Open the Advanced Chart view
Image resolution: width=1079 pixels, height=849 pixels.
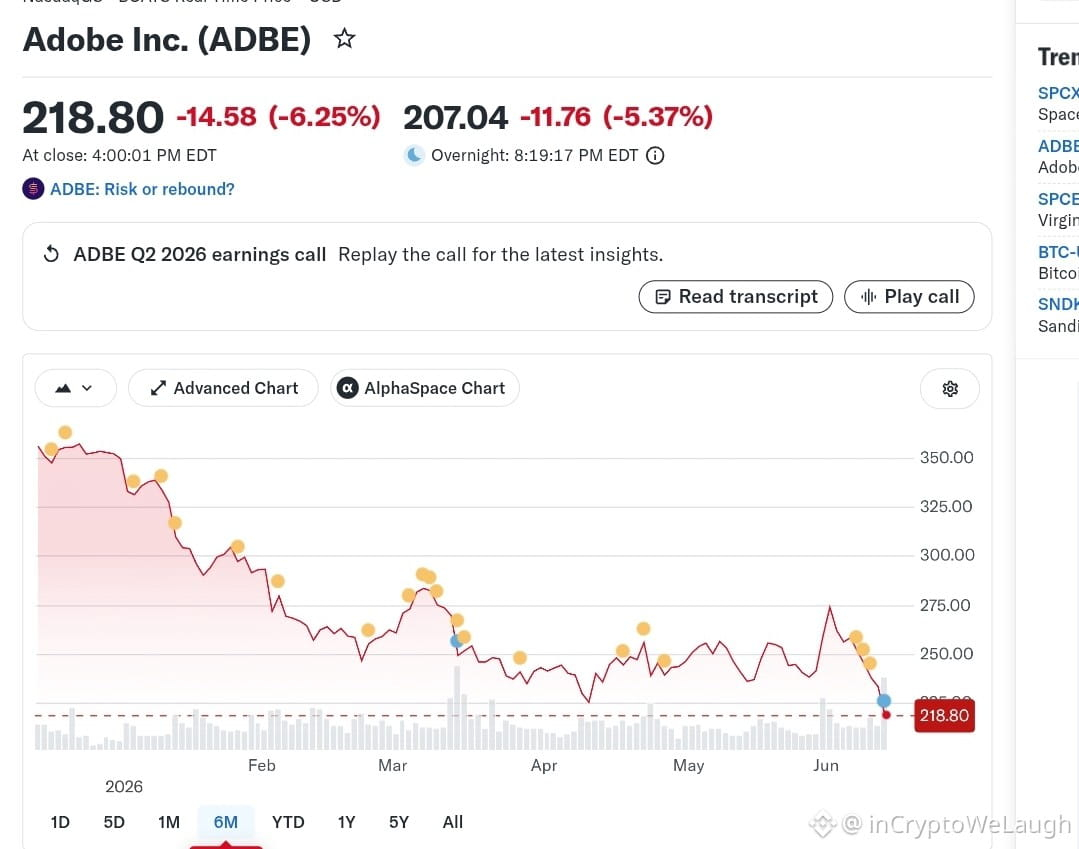click(223, 388)
